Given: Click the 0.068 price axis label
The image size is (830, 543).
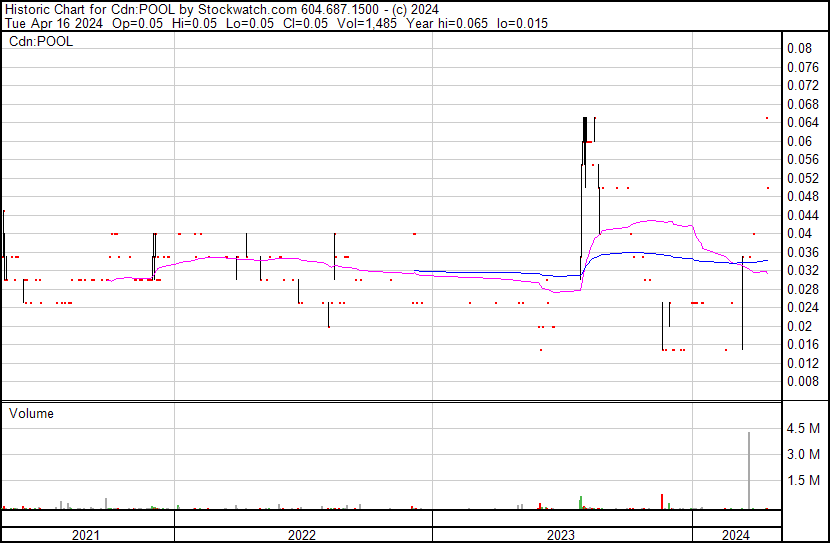Looking at the screenshot, I should [x=802, y=104].
